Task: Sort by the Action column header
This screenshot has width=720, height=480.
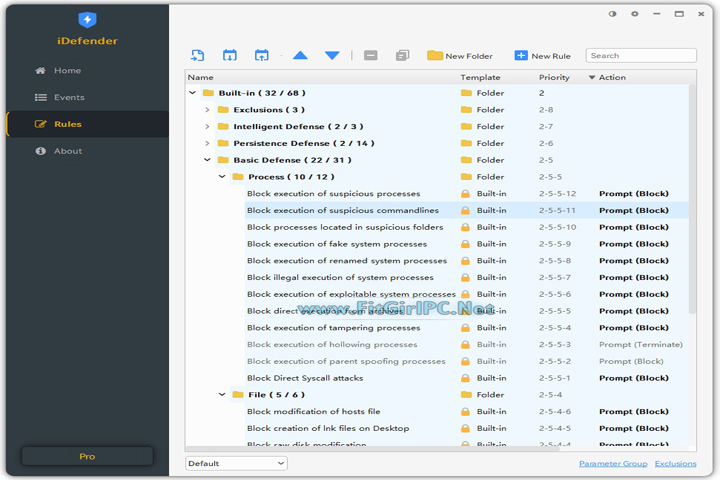Action: pos(612,77)
